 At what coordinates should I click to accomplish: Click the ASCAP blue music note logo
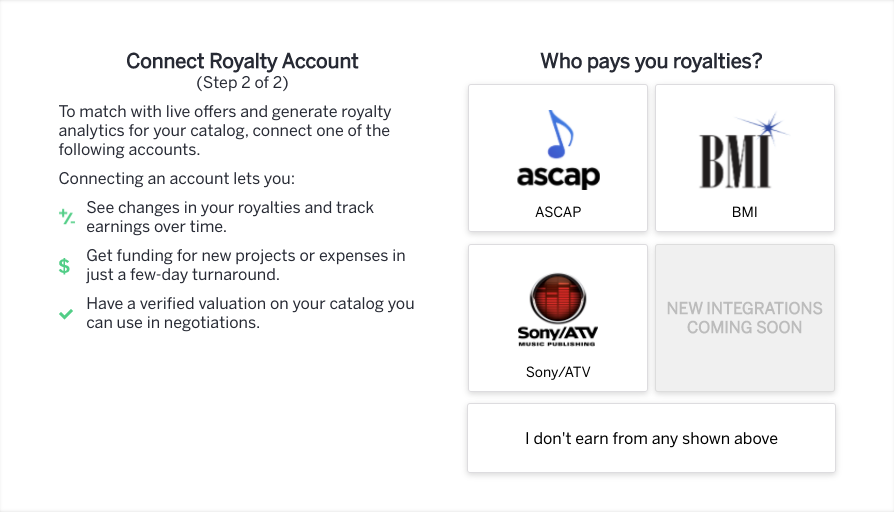point(558,149)
